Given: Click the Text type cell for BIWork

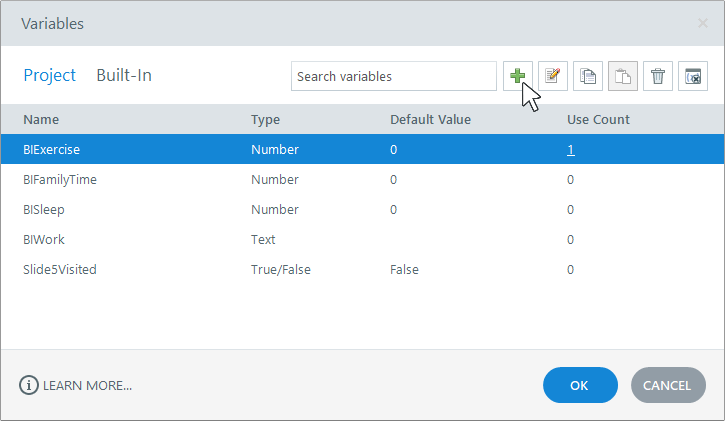Looking at the screenshot, I should pos(263,239).
